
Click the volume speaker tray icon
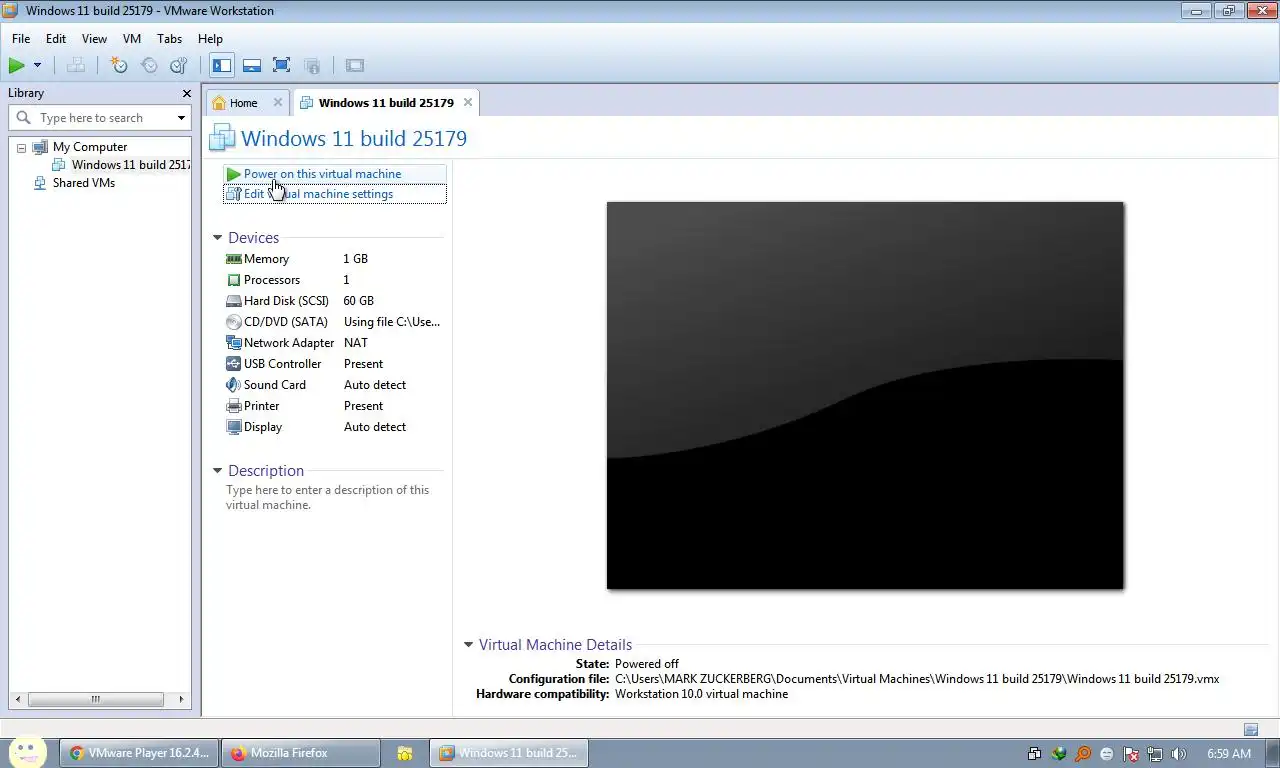pos(1179,754)
